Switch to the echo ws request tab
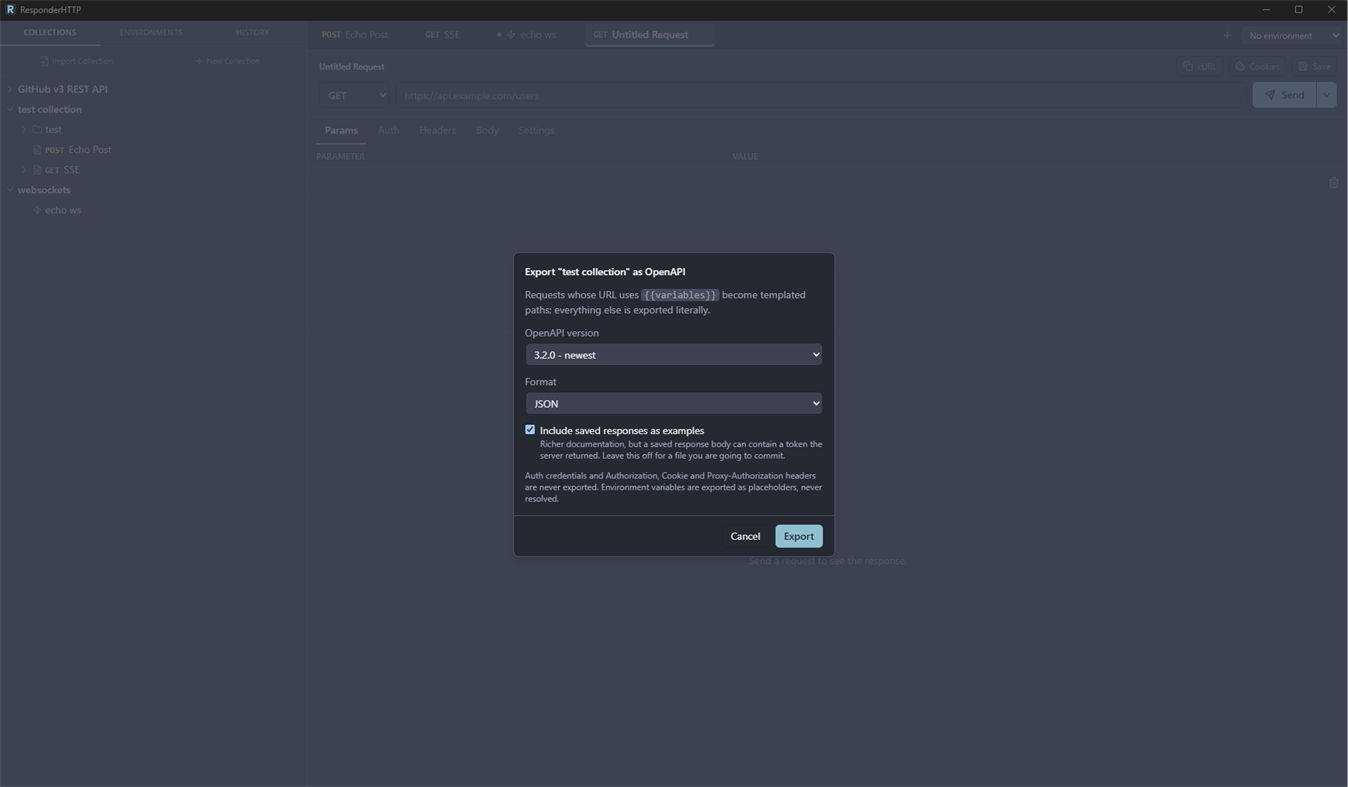 (x=527, y=34)
